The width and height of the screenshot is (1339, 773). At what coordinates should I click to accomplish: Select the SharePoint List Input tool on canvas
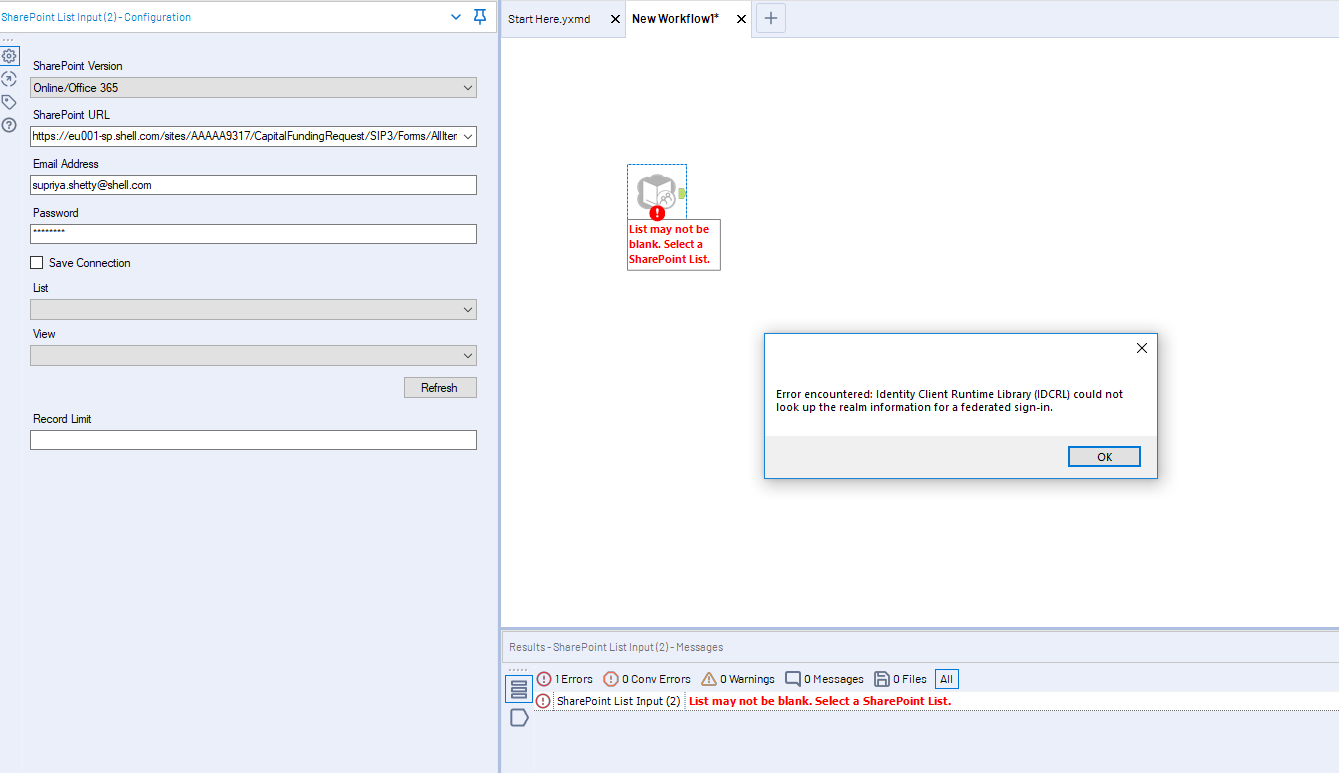[x=657, y=190]
